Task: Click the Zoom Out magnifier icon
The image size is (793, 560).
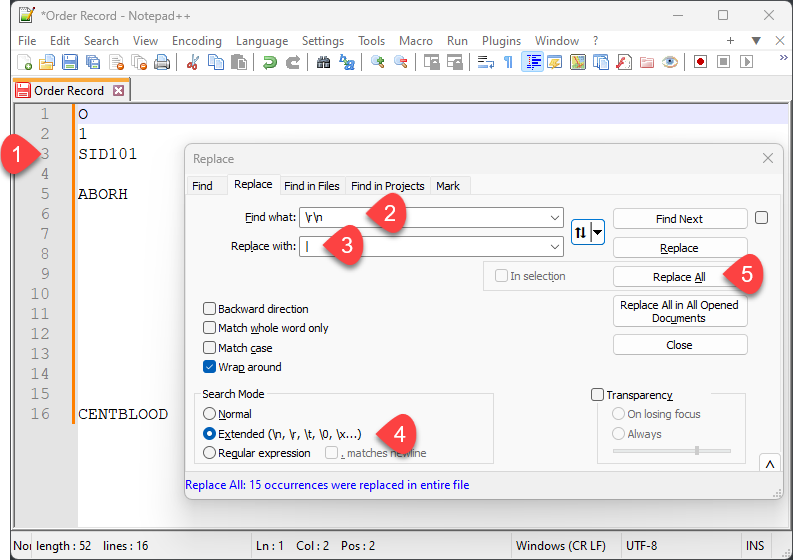Action: (401, 62)
